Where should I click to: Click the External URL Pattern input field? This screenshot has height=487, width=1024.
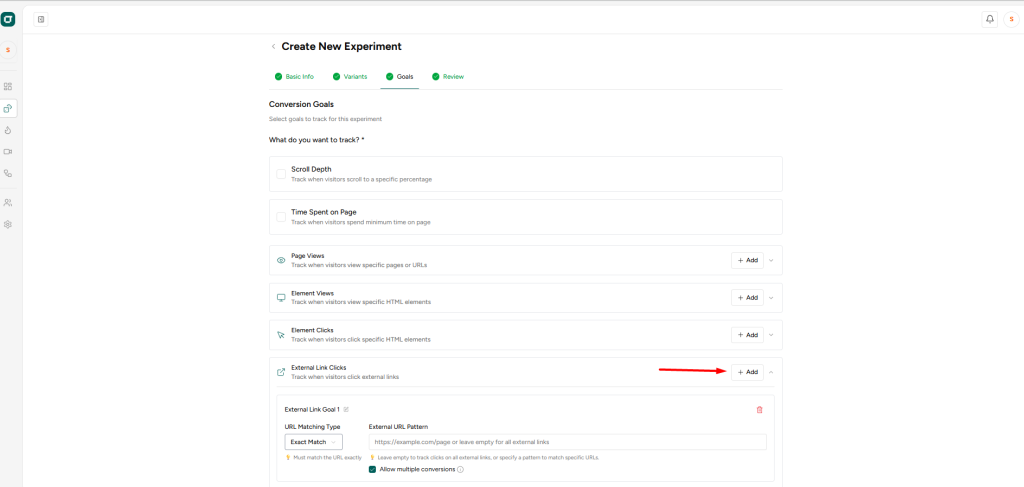[x=567, y=442]
